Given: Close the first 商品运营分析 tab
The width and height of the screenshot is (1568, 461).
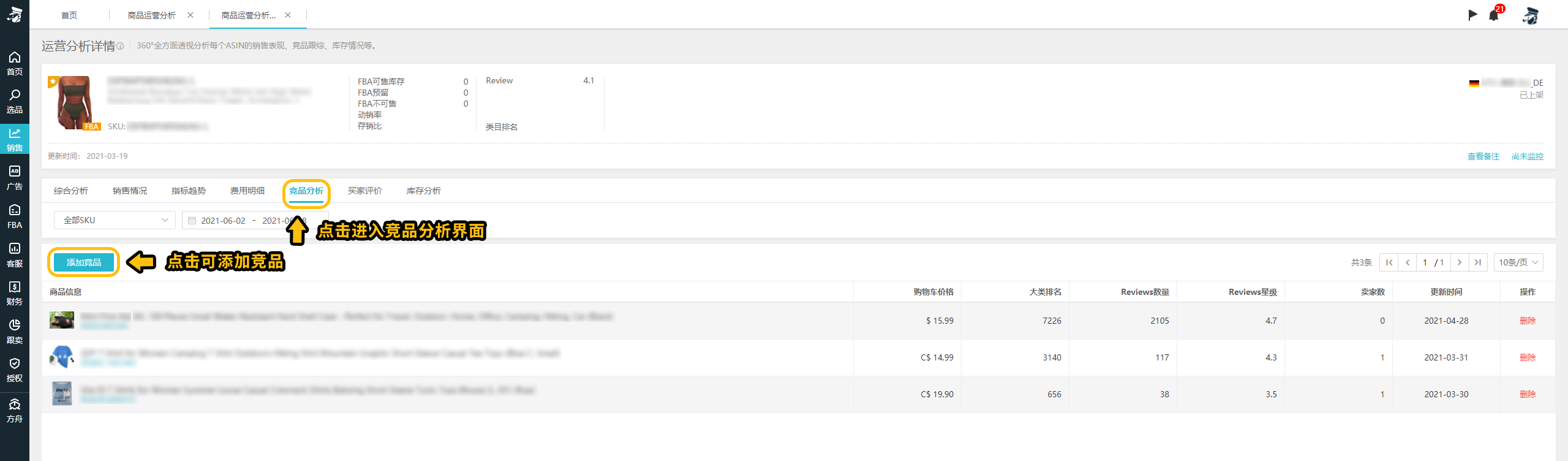Looking at the screenshot, I should tap(190, 15).
